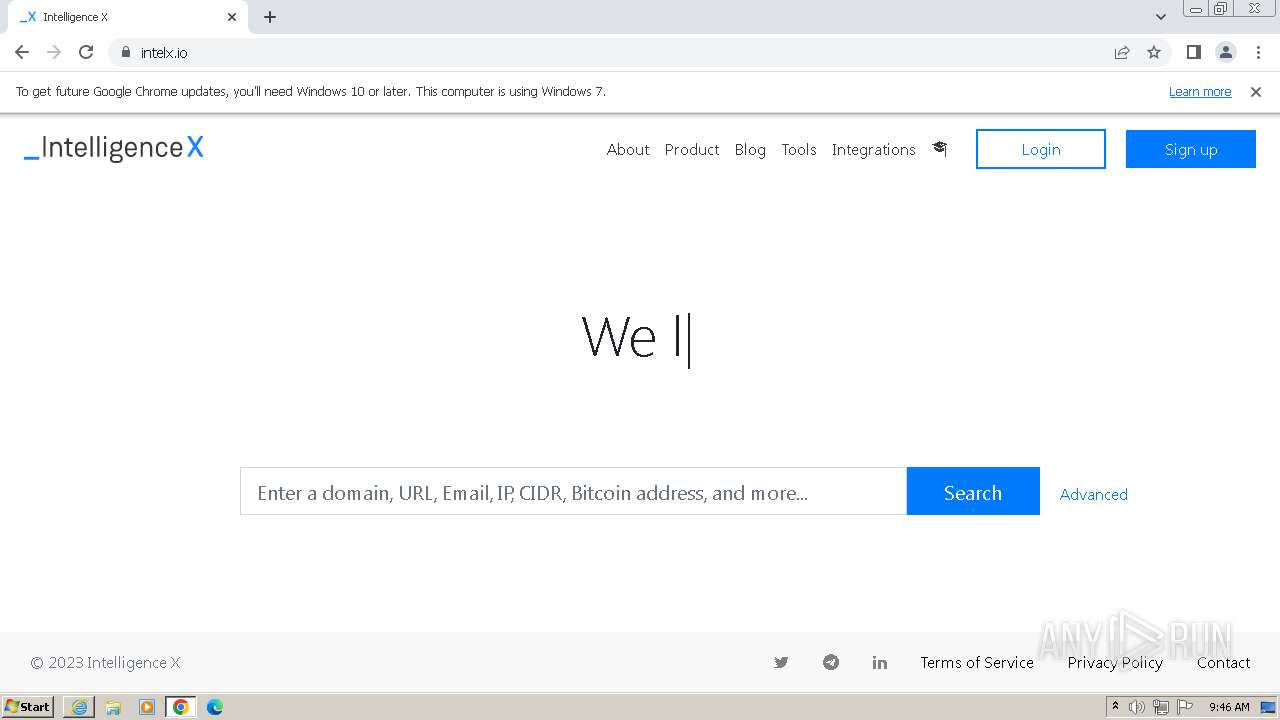Open the Product menu item
Image resolution: width=1280 pixels, height=720 pixels.
point(692,149)
